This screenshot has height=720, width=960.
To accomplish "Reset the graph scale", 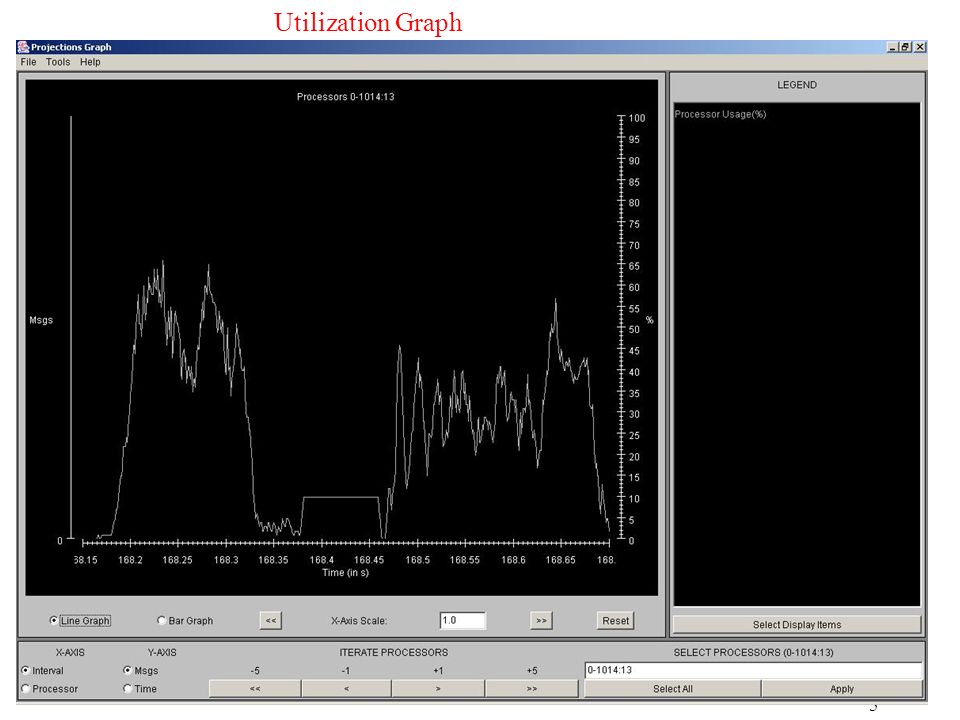I will click(615, 621).
